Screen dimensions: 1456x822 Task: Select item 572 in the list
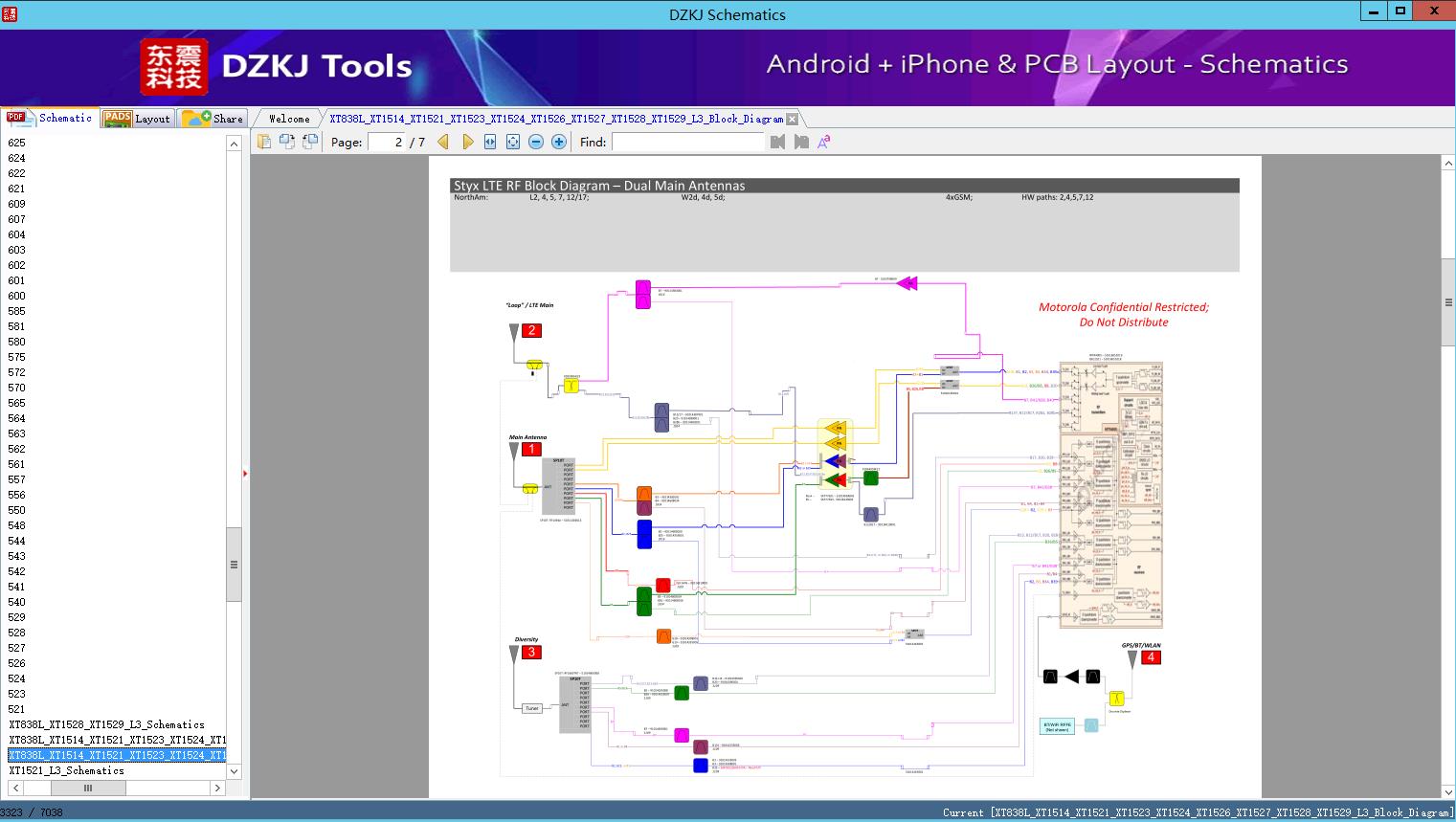[x=17, y=372]
